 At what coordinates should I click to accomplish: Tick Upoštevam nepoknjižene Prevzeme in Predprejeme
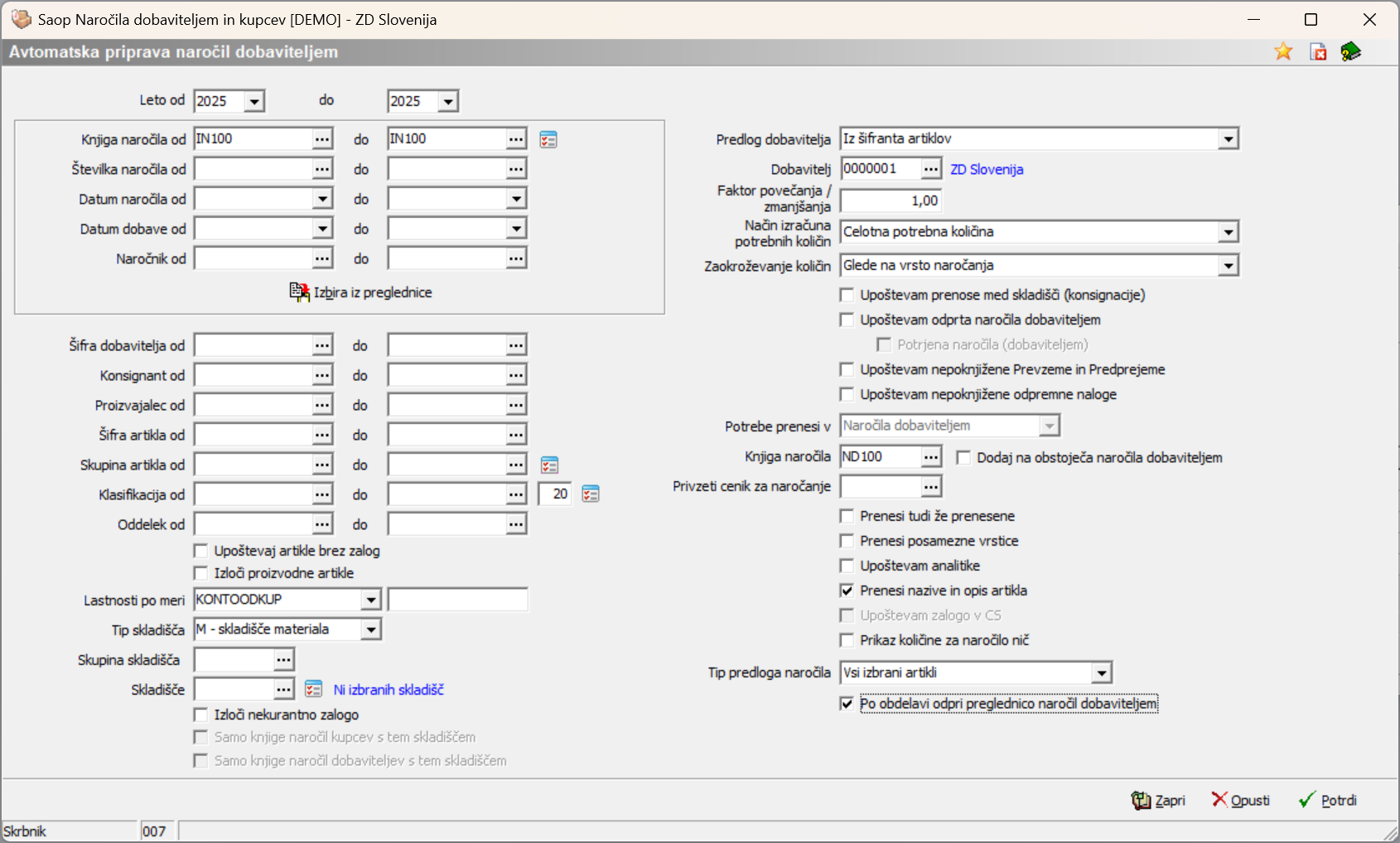pyautogui.click(x=847, y=369)
